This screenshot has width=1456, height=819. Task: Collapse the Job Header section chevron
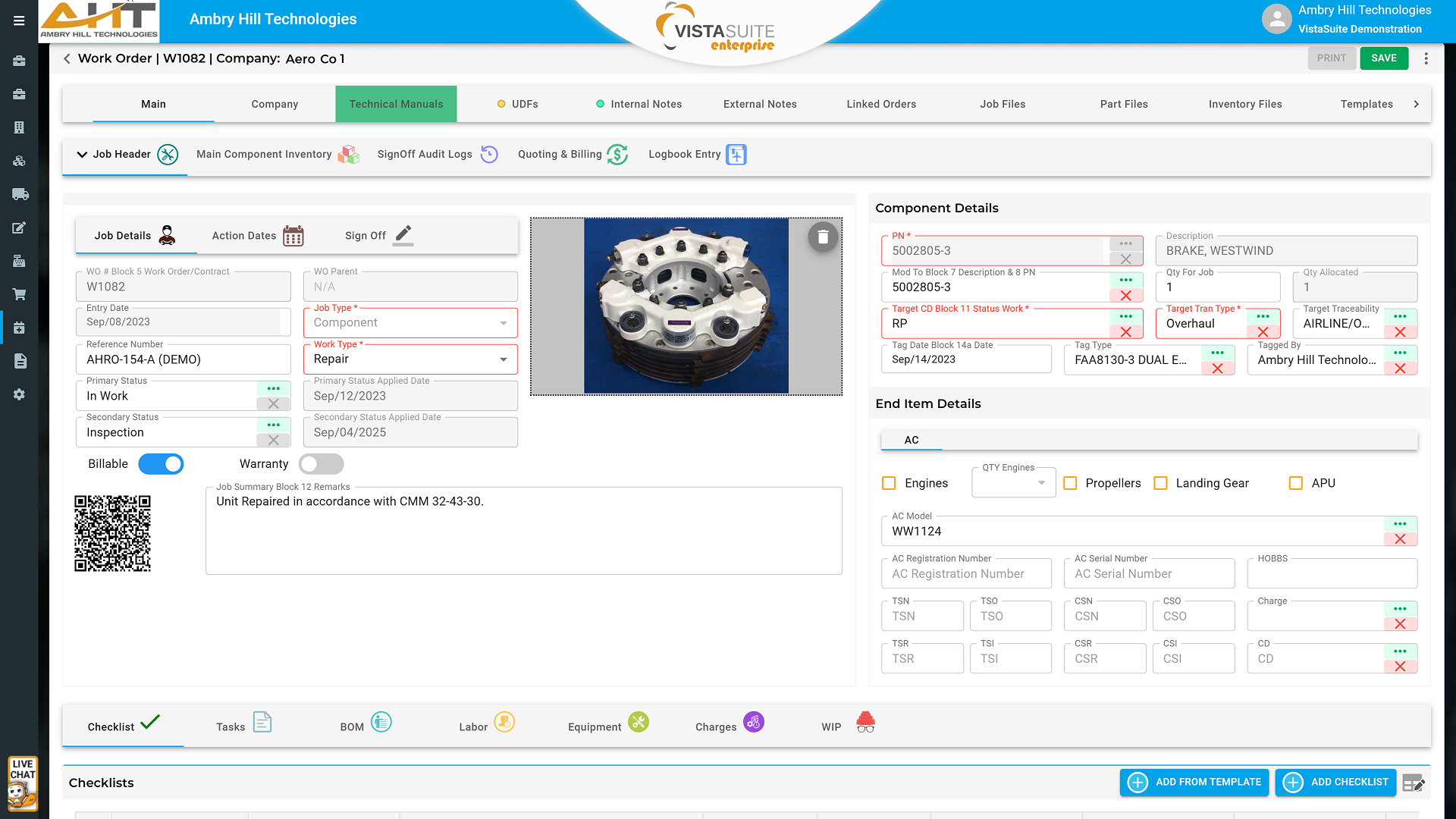pyautogui.click(x=82, y=155)
